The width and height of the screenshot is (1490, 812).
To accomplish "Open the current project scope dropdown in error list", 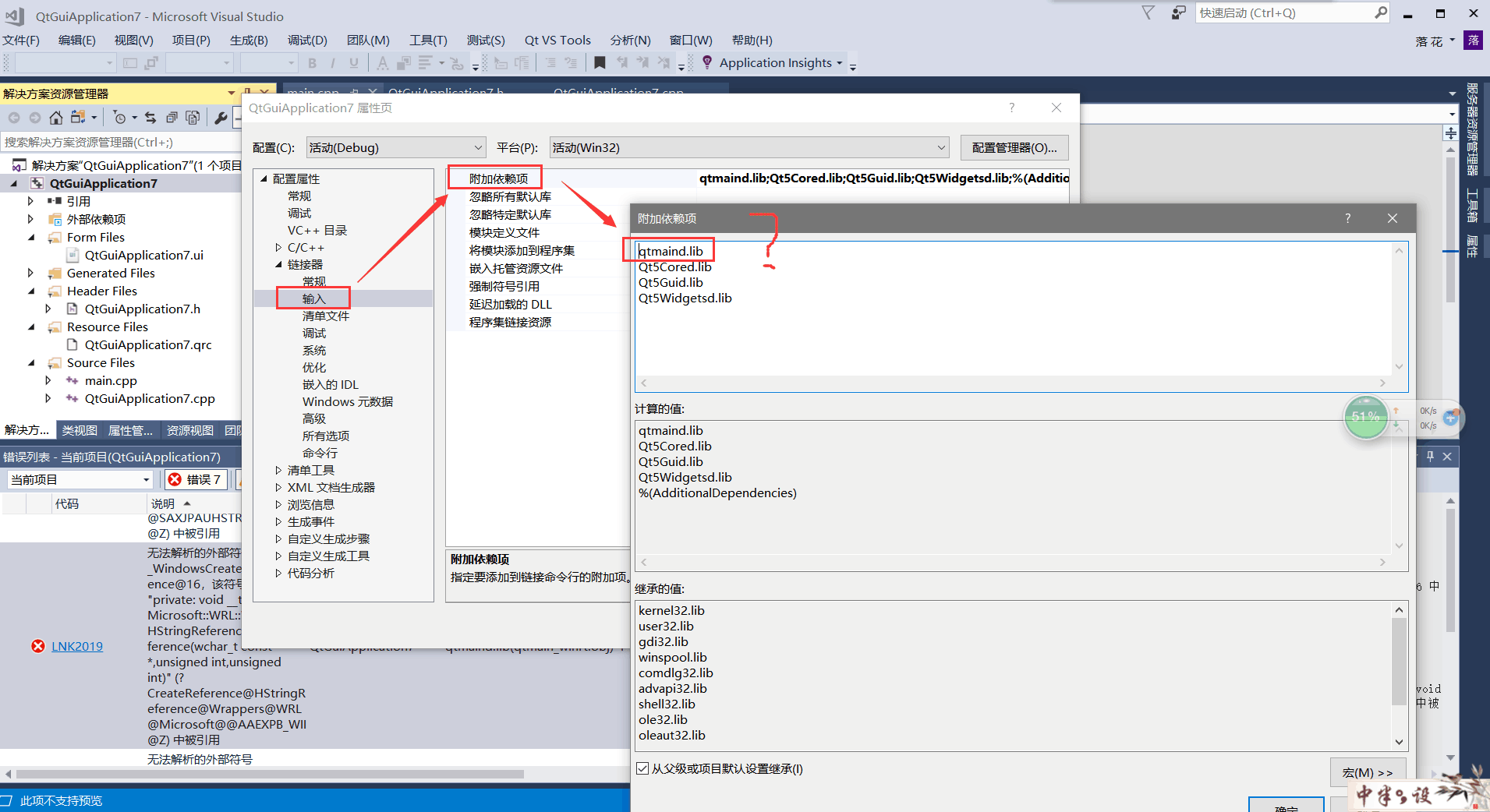I will tap(80, 479).
